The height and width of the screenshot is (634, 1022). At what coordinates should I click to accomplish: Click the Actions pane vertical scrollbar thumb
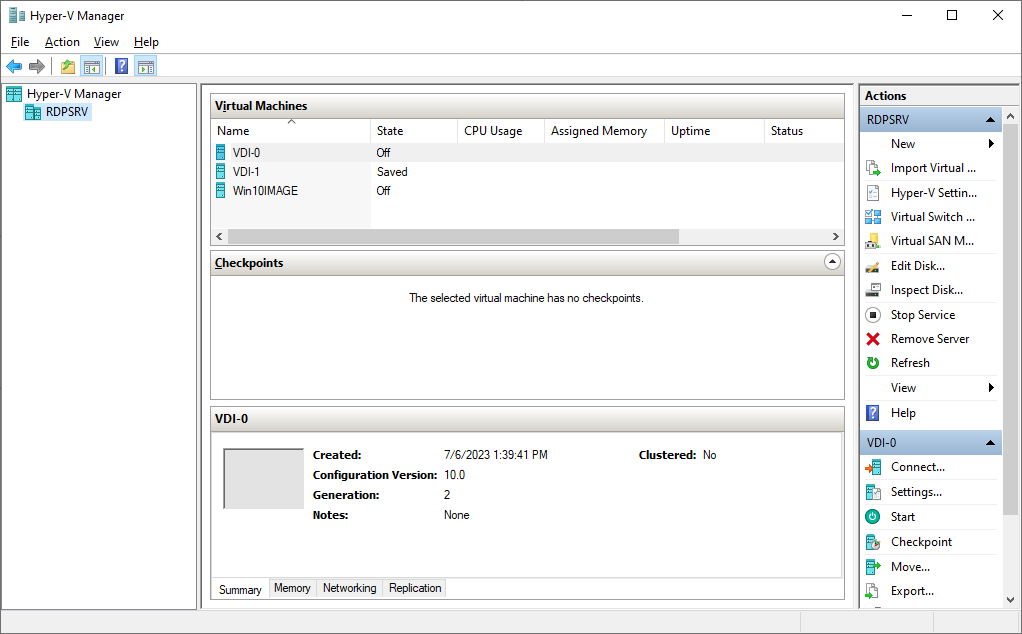coord(1010,319)
